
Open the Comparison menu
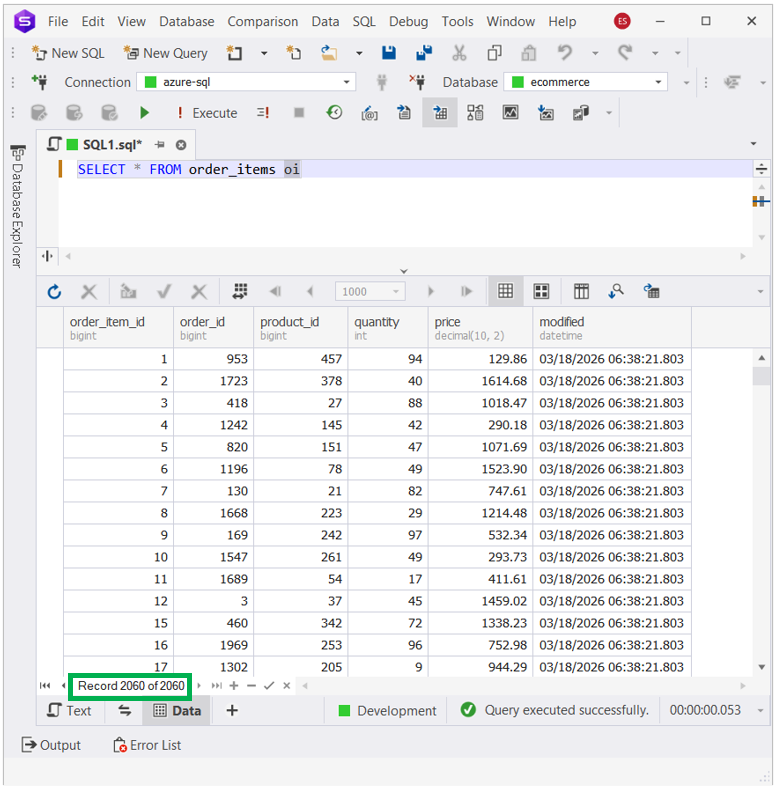pyautogui.click(x=263, y=22)
